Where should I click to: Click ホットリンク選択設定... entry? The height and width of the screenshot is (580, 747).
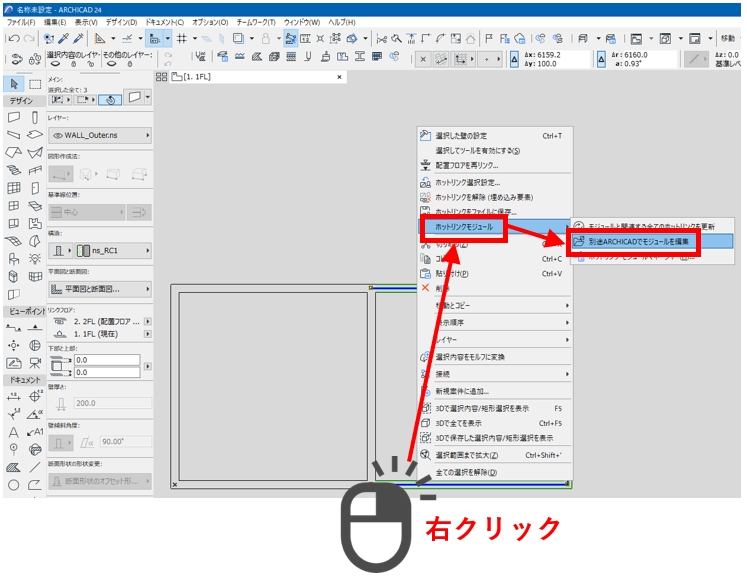click(x=495, y=183)
